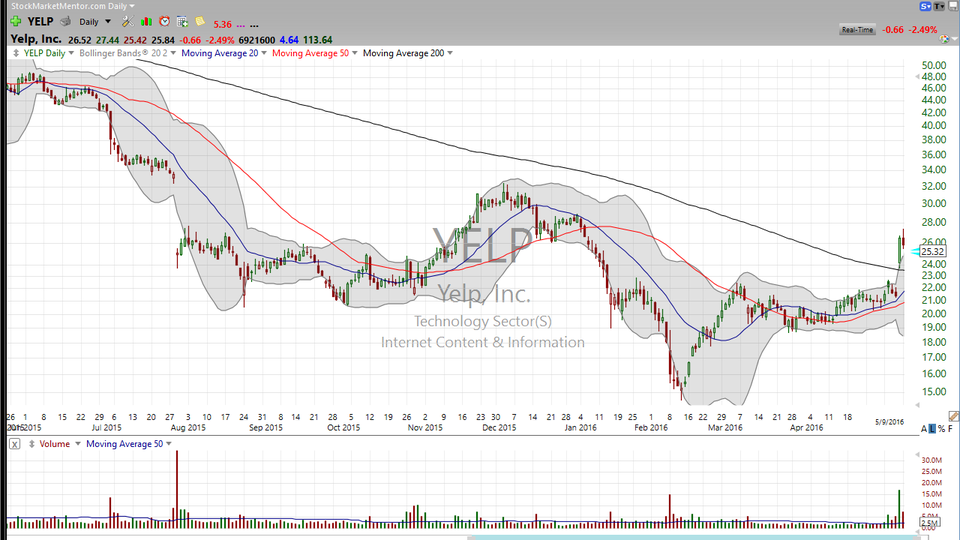960x540 pixels.
Task: Click the top volume-axis scale arrow
Action: pyautogui.click(x=917, y=455)
